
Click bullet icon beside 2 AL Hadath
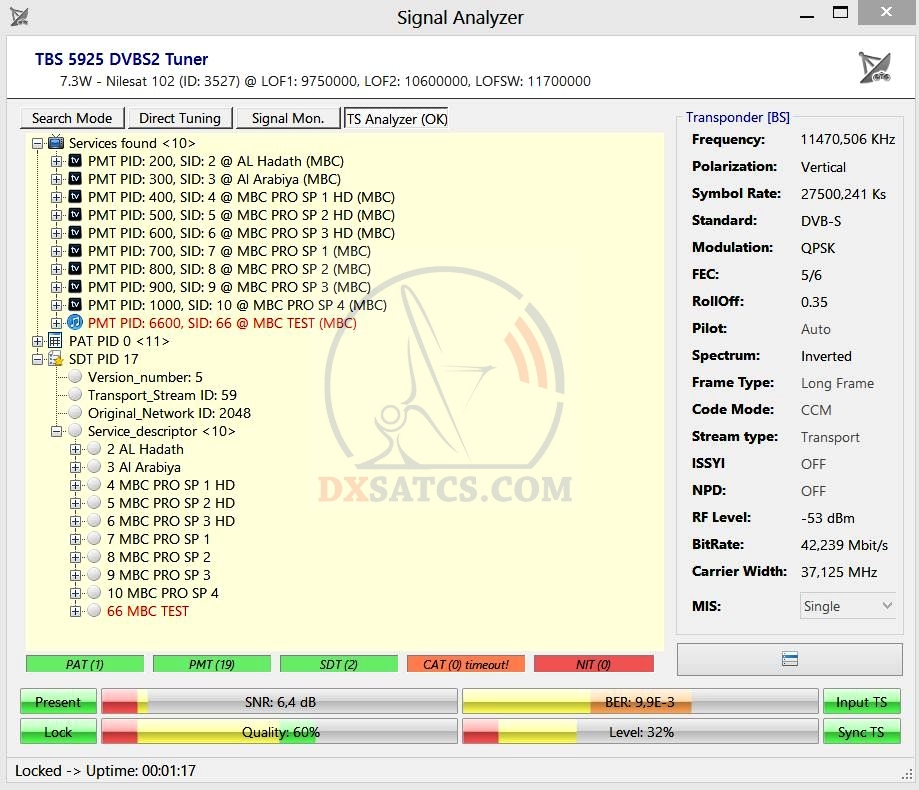(x=94, y=449)
